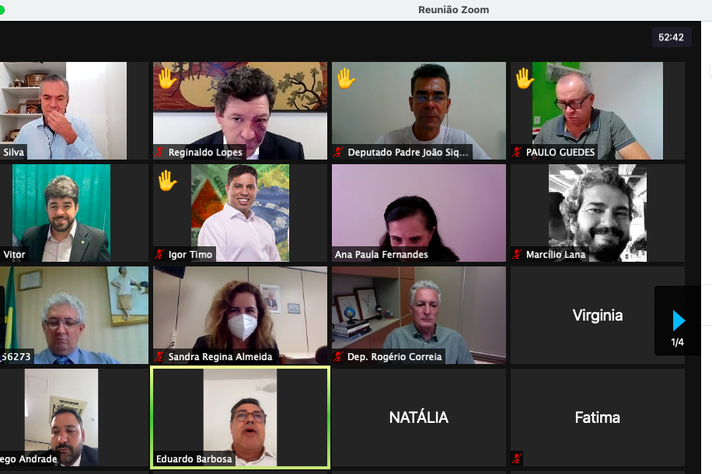Click muted mic icon next to Sandra Regina Almeida
Screen dimensions: 712x474
tap(159, 356)
